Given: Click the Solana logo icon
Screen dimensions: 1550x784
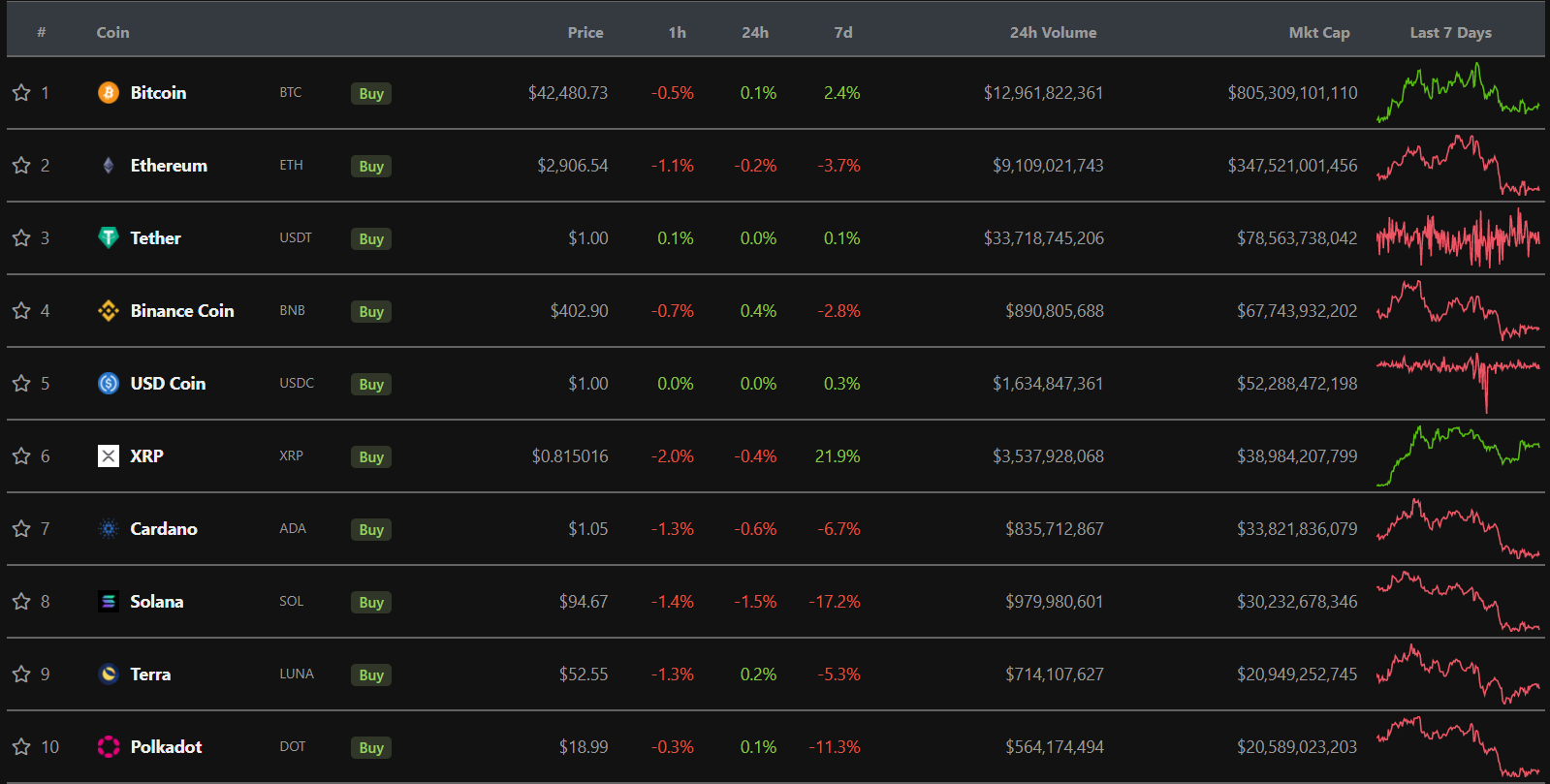Looking at the screenshot, I should [109, 601].
